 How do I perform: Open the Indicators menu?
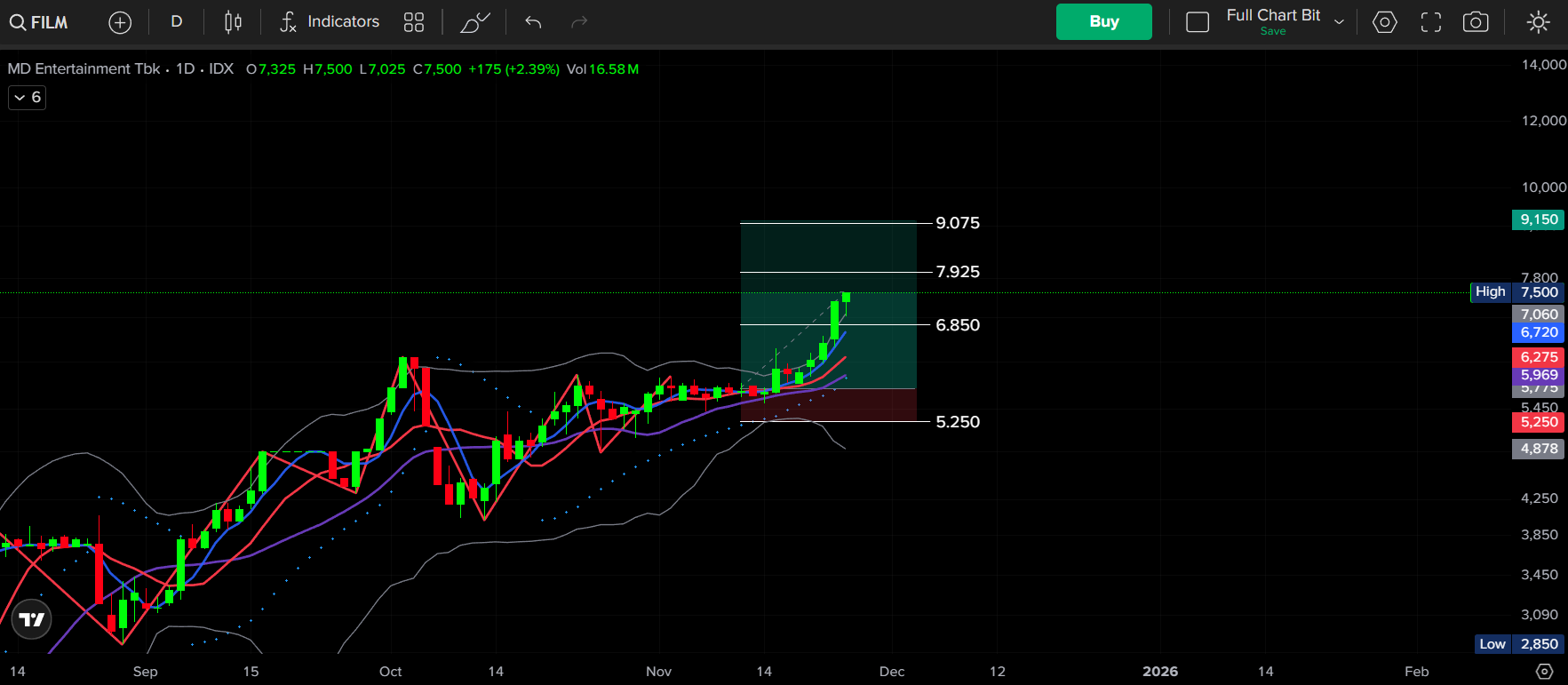click(x=330, y=22)
